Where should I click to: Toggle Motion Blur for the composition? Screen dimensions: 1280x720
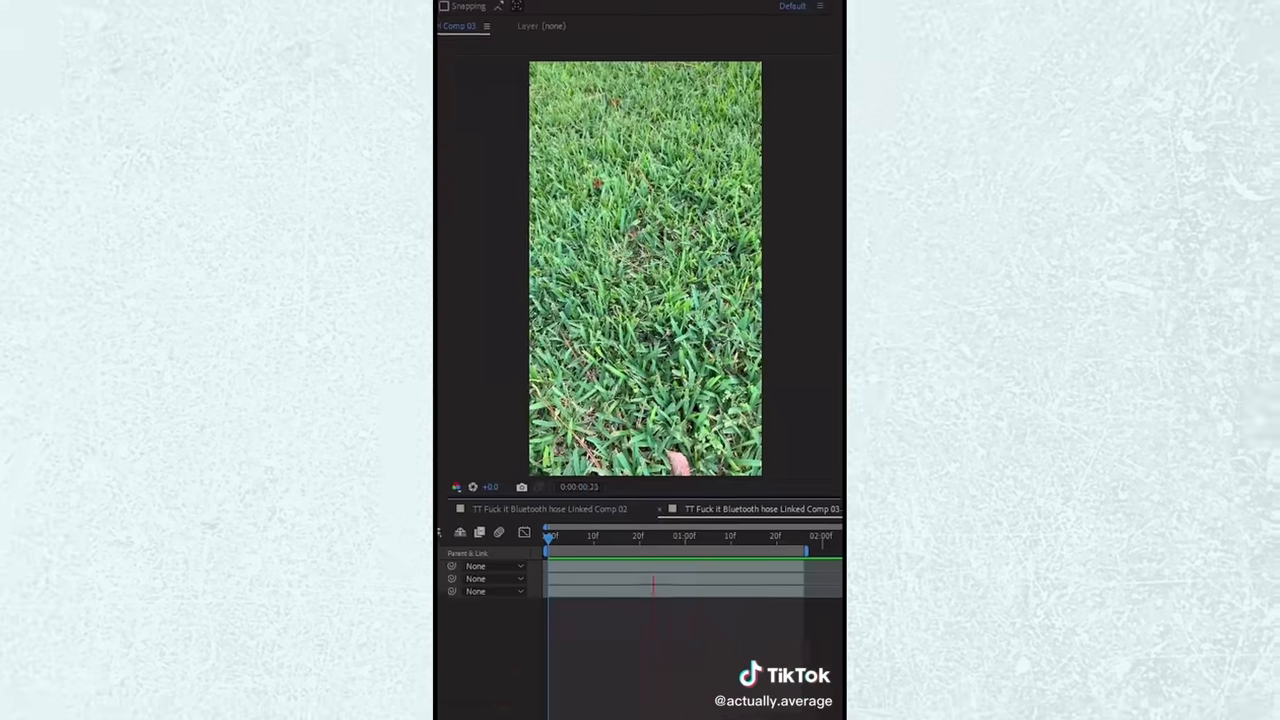click(x=499, y=532)
